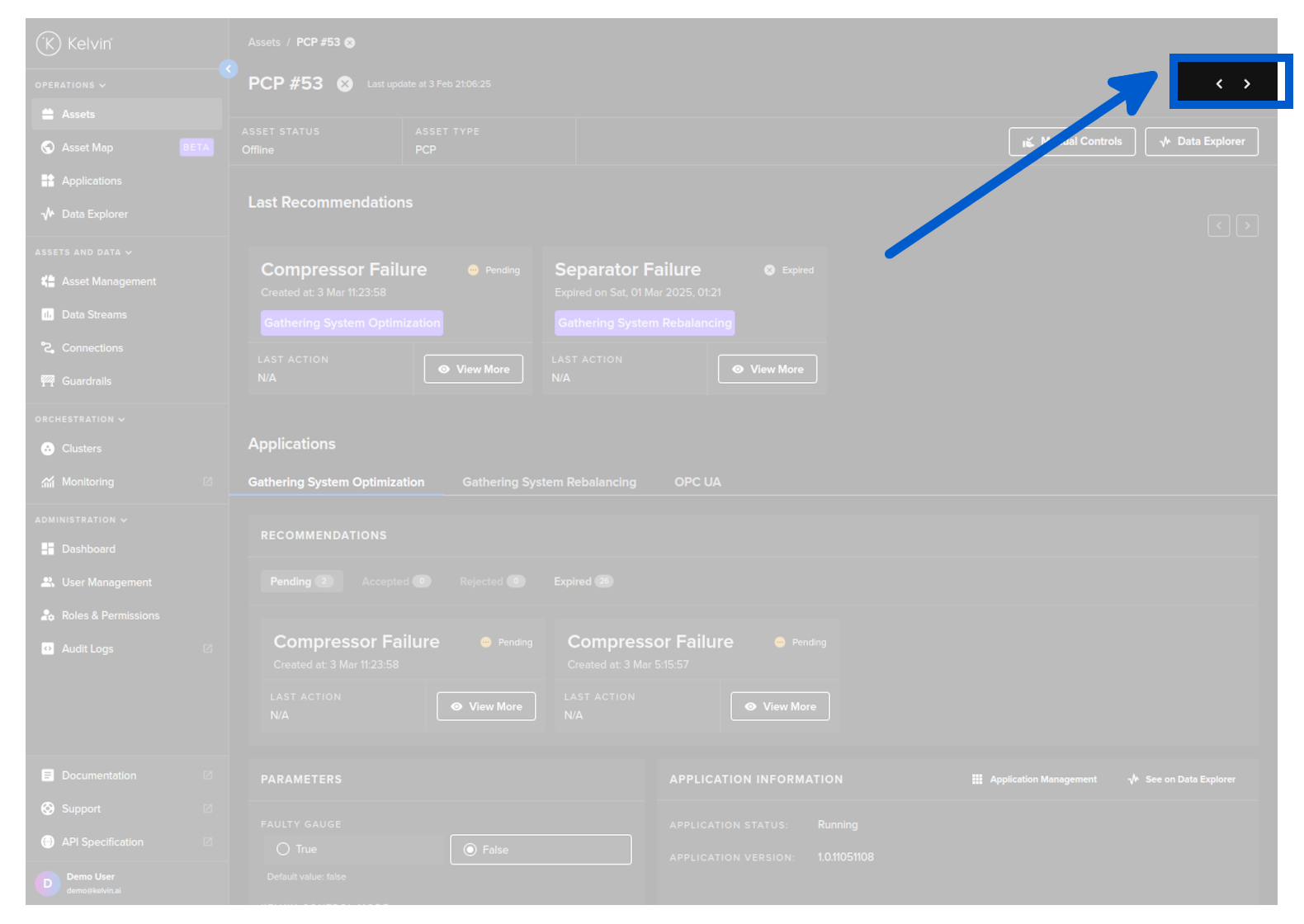Click the Data Explorer button at top right
Viewport: 1304px width, 924px height.
[1201, 142]
